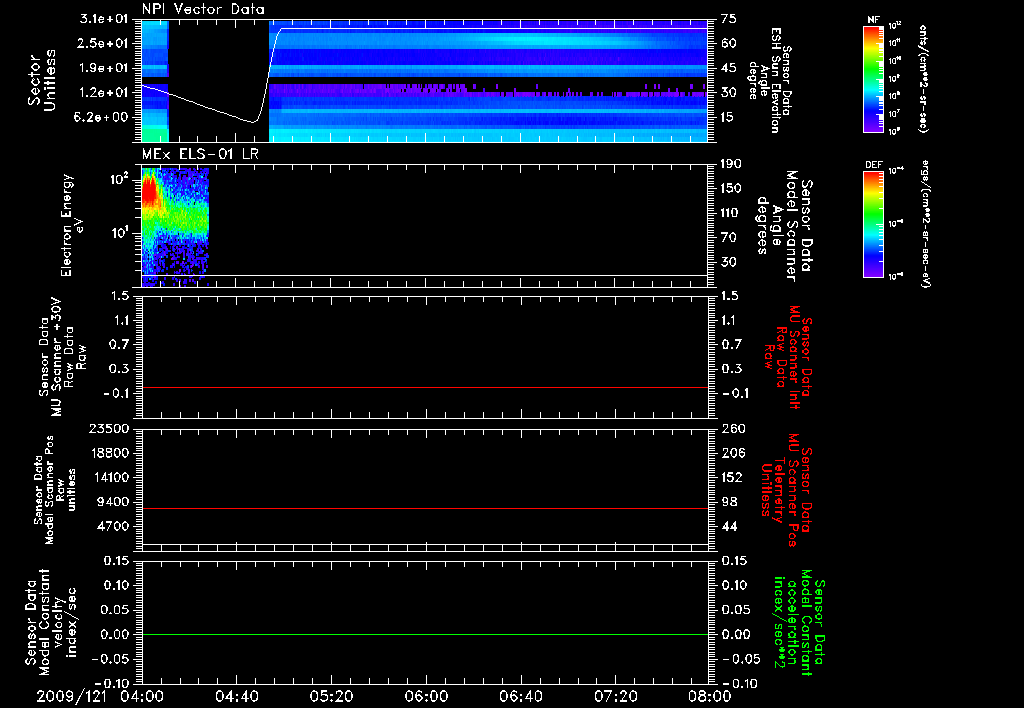Click the '07:20' time axis label
Screen dimensions: 1024x708
[615, 696]
